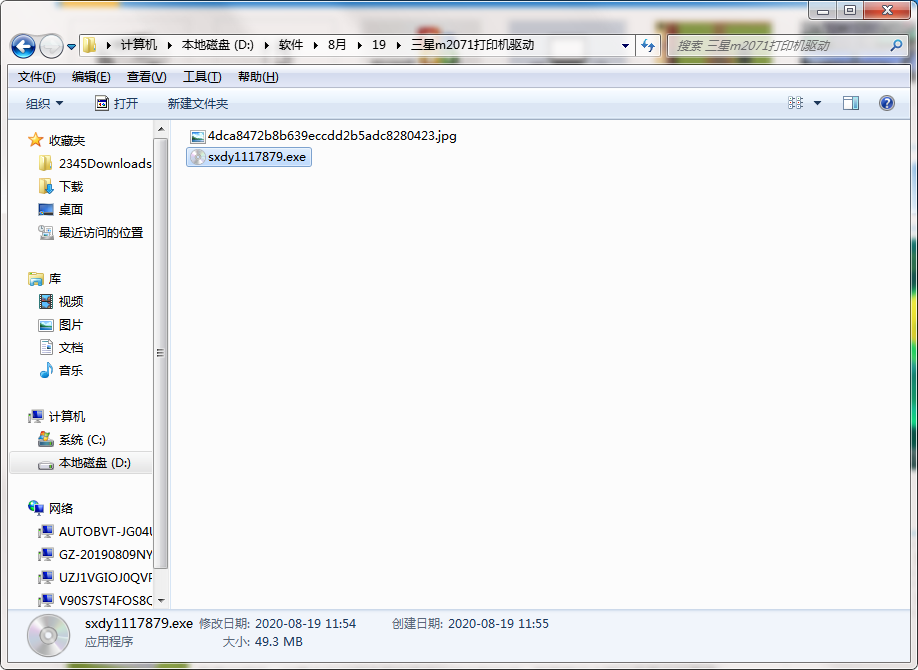The width and height of the screenshot is (918, 670).
Task: Open the 下载 folder in favorites
Action: (x=61, y=186)
